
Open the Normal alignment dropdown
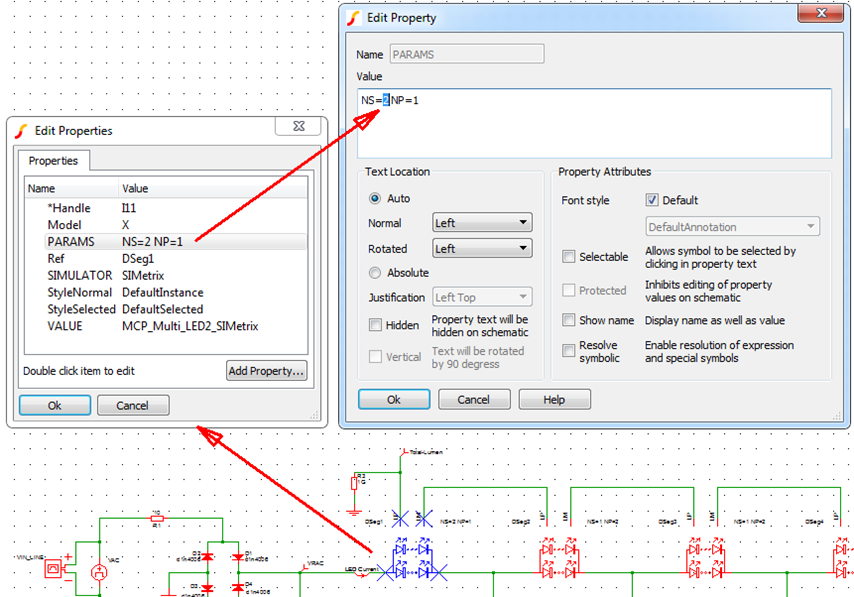pyautogui.click(x=482, y=223)
